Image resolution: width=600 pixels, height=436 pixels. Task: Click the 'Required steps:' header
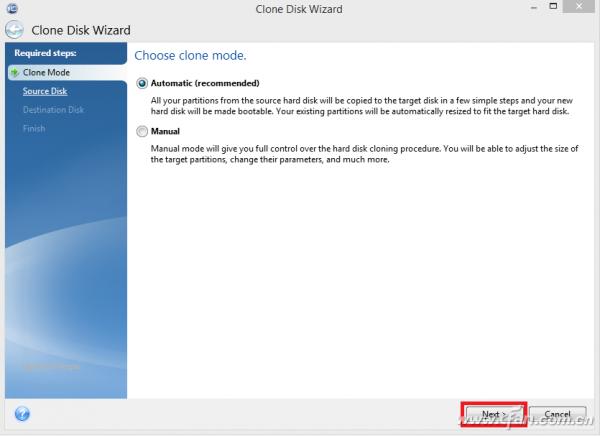click(x=45, y=53)
